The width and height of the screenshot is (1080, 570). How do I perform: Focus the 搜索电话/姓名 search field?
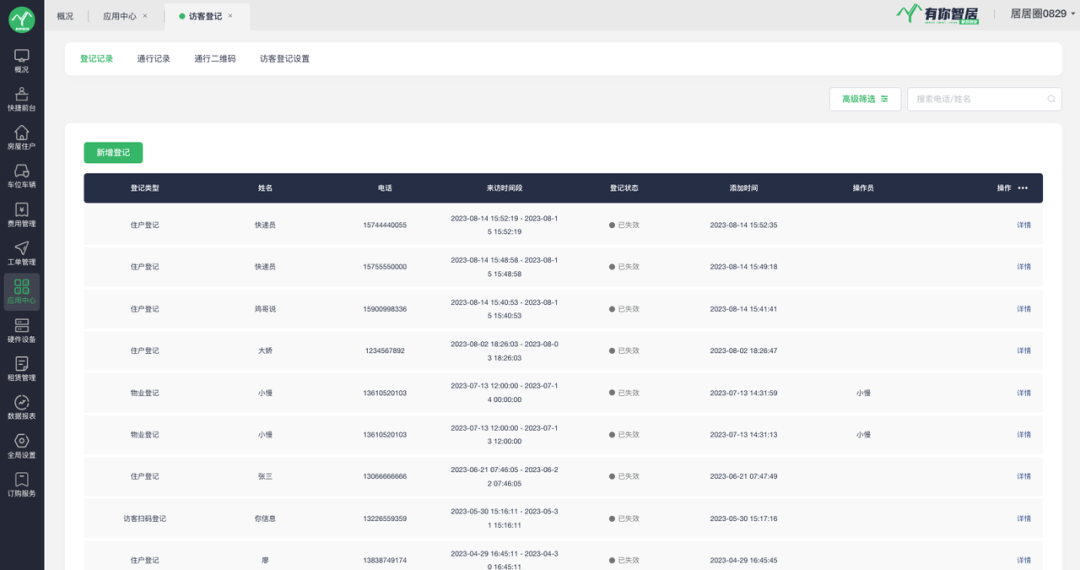pyautogui.click(x=975, y=99)
